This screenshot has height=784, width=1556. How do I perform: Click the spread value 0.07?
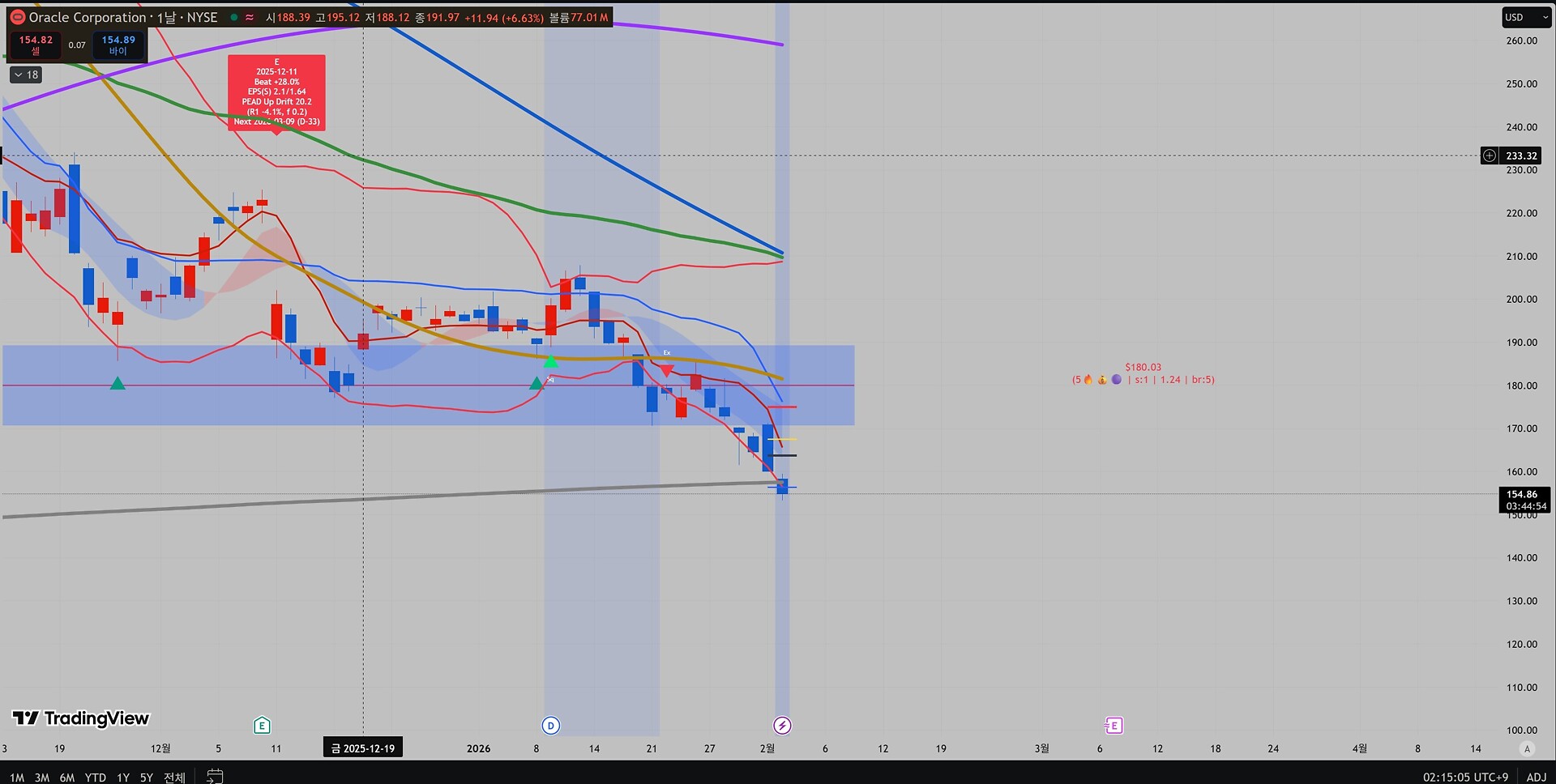tap(77, 45)
